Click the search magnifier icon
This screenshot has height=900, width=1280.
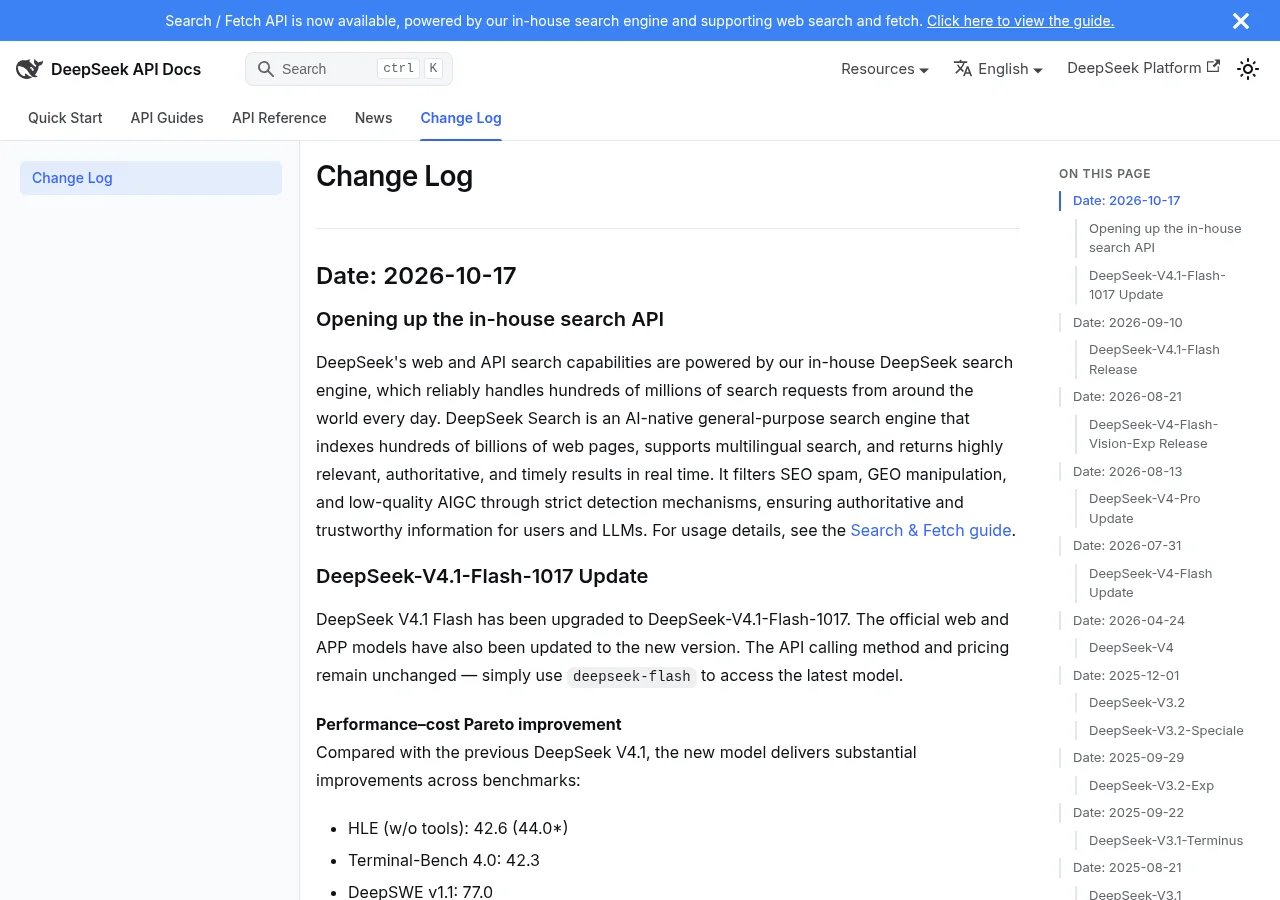tap(265, 69)
